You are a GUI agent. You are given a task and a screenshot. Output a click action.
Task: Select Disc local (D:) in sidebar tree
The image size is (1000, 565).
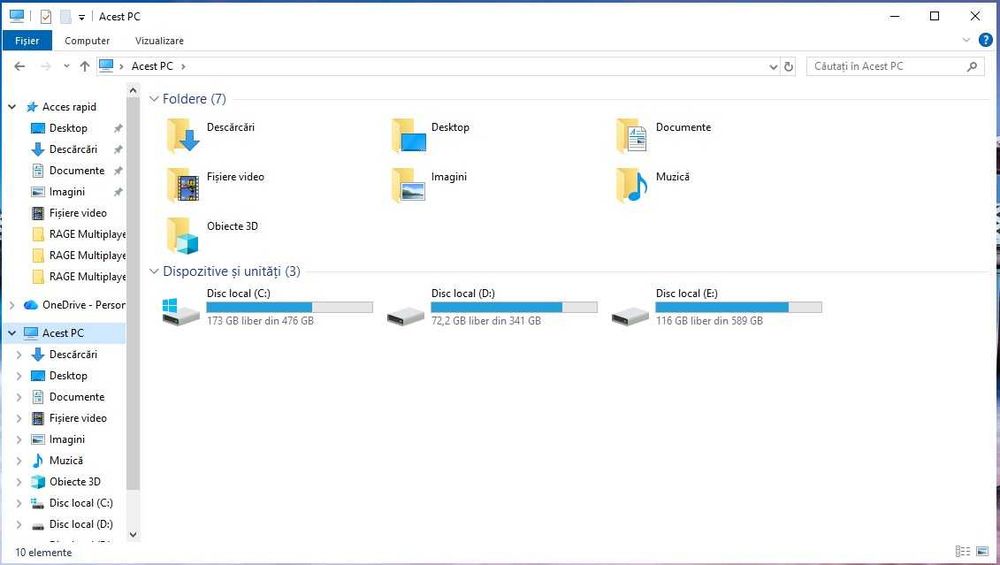[81, 524]
